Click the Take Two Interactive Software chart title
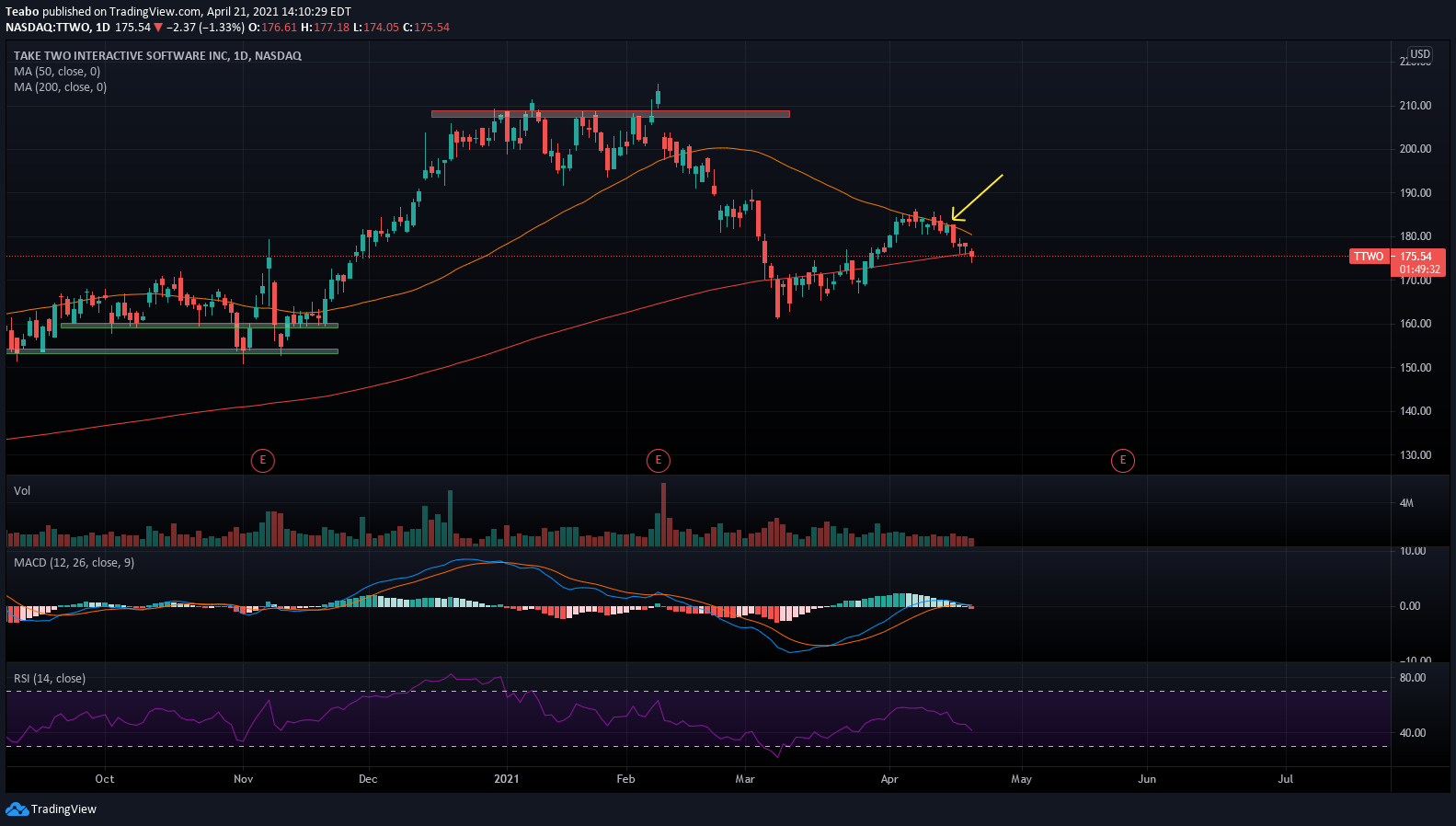 click(x=157, y=55)
